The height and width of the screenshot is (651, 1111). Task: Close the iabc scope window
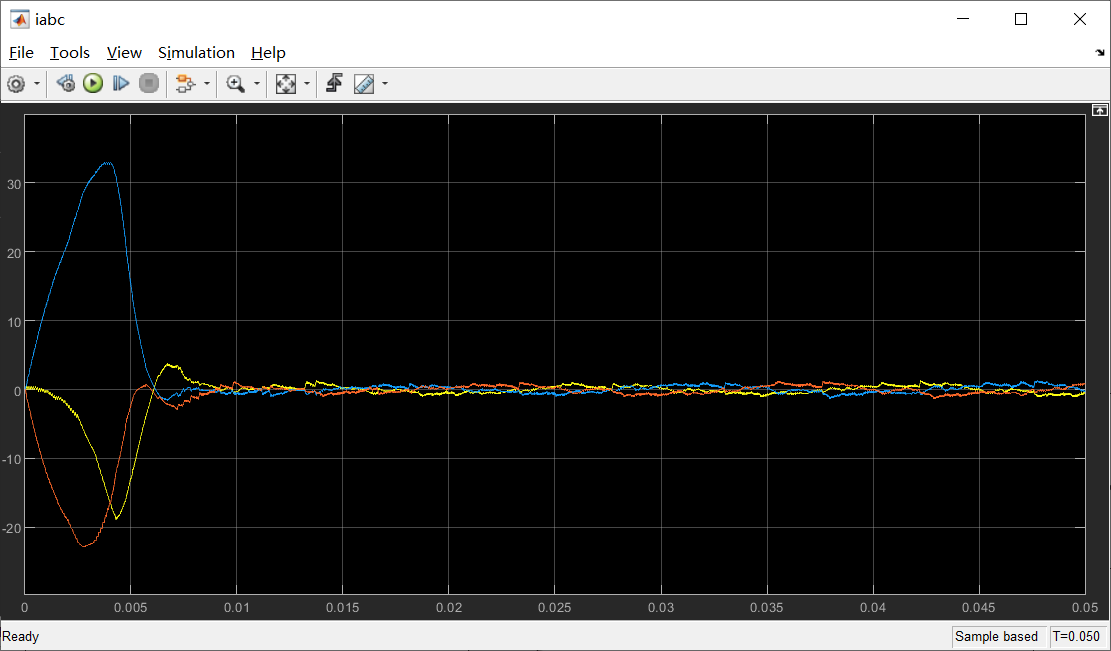[x=1080, y=19]
